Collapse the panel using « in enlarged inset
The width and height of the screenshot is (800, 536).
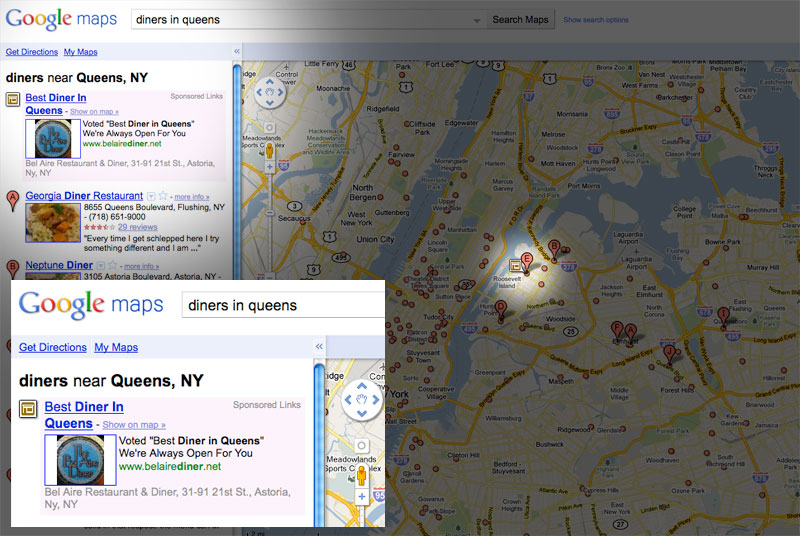pos(319,347)
